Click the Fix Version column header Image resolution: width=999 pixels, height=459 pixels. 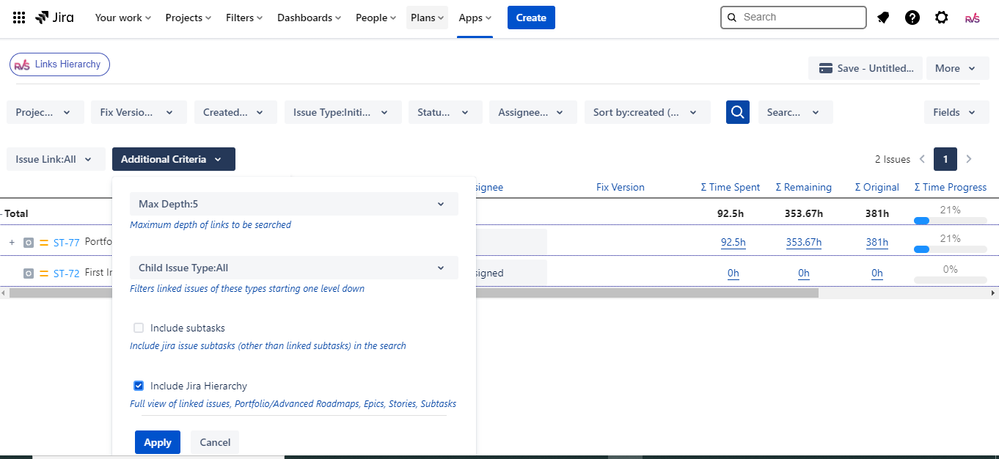(621, 187)
